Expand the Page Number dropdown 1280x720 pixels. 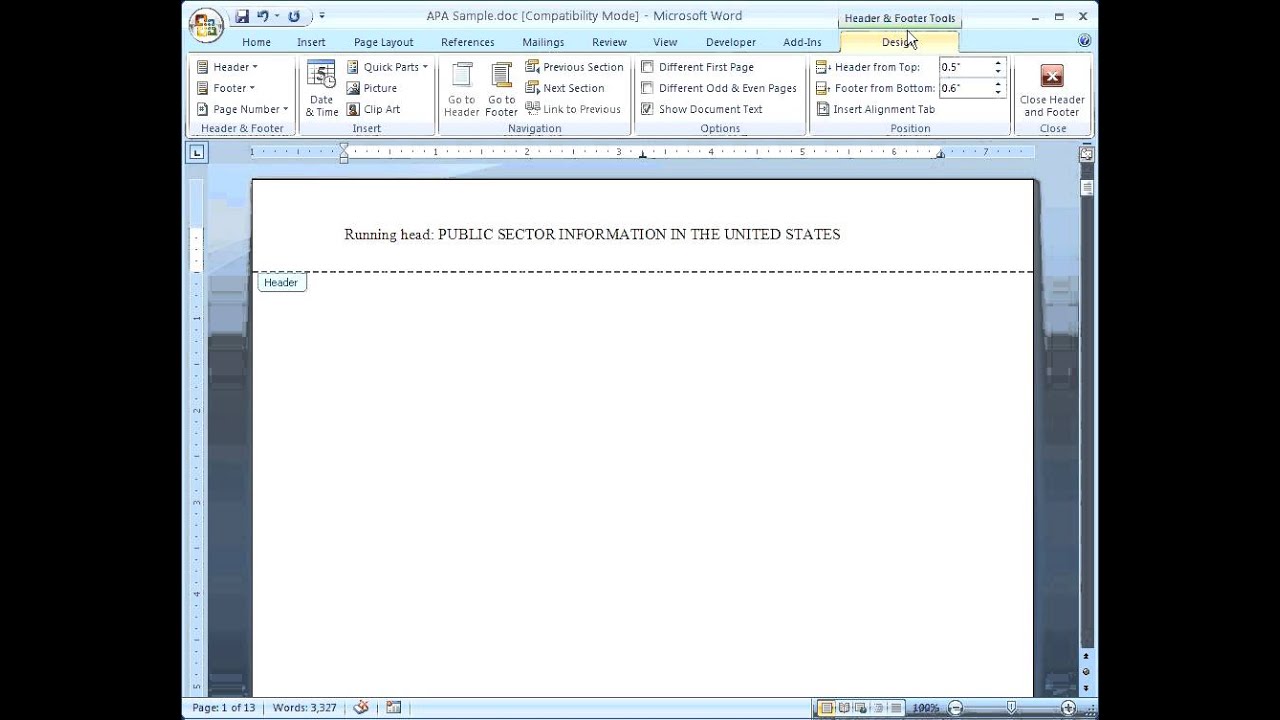(242, 109)
